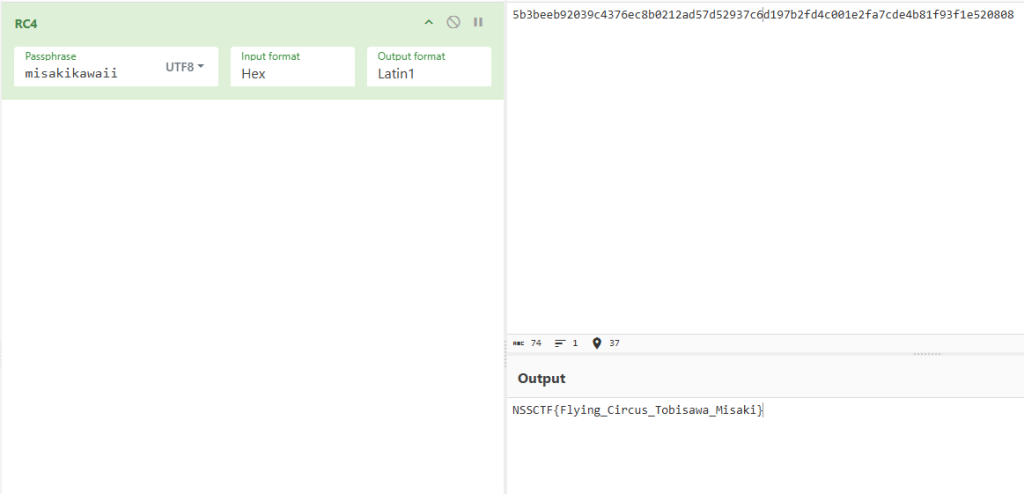Image resolution: width=1024 pixels, height=494 pixels.
Task: Collapse the RC4 operation with chevron
Action: pos(429,22)
